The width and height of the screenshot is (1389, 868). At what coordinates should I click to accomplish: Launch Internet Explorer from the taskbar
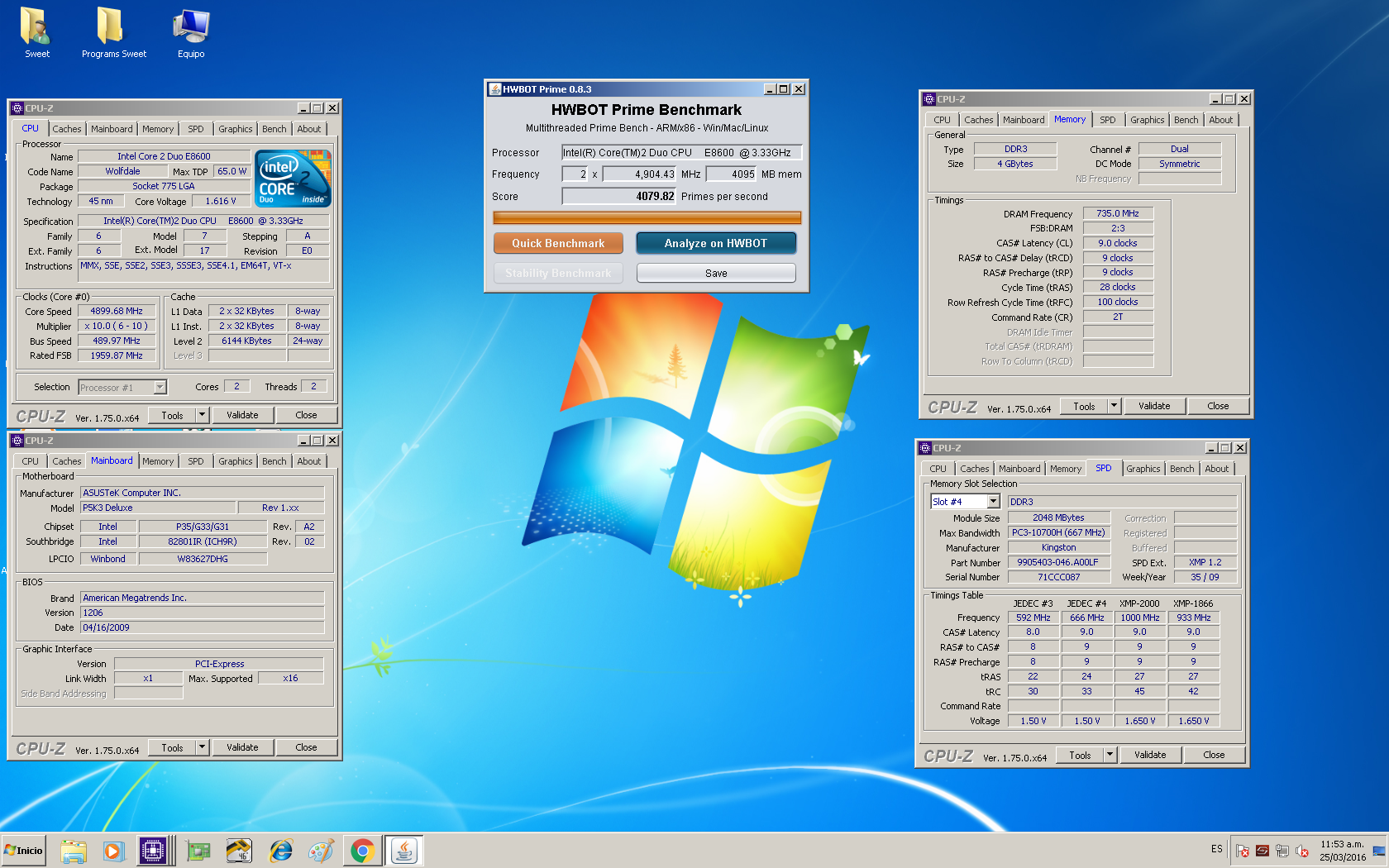pos(281,851)
